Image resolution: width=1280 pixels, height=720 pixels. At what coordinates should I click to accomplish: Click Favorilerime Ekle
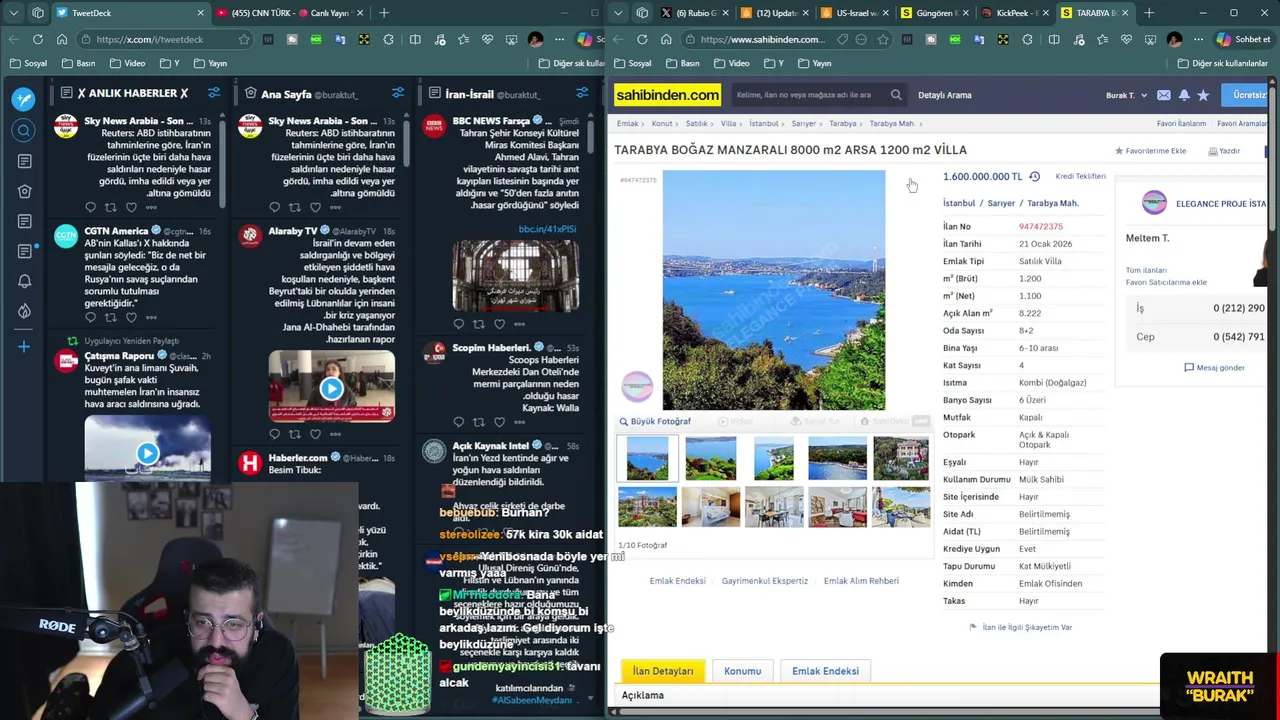[1150, 151]
